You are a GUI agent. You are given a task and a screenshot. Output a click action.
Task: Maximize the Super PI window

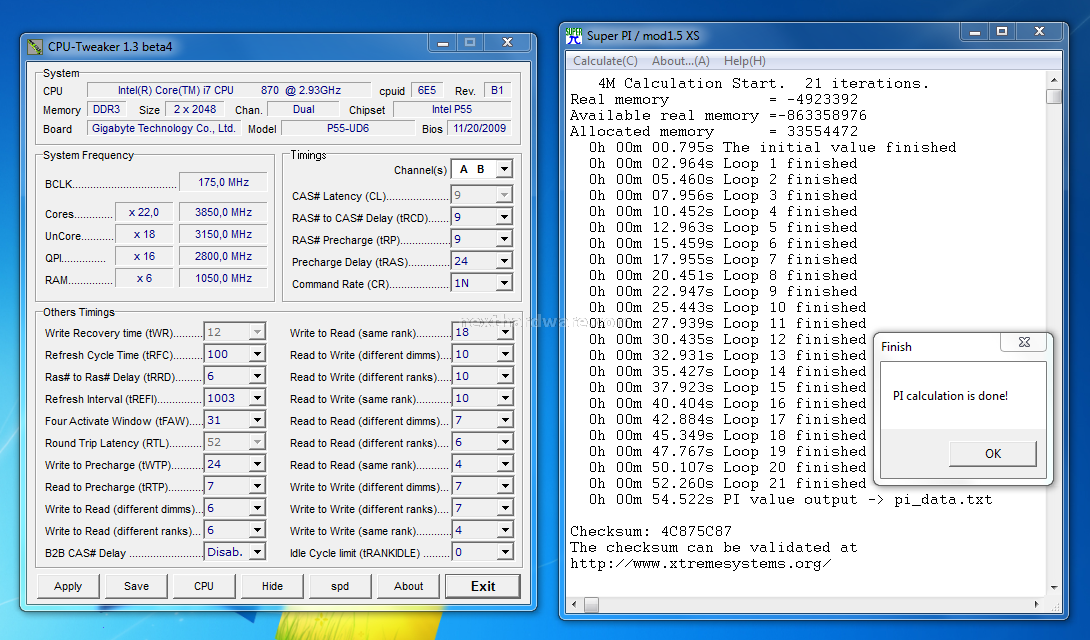[x=1002, y=32]
